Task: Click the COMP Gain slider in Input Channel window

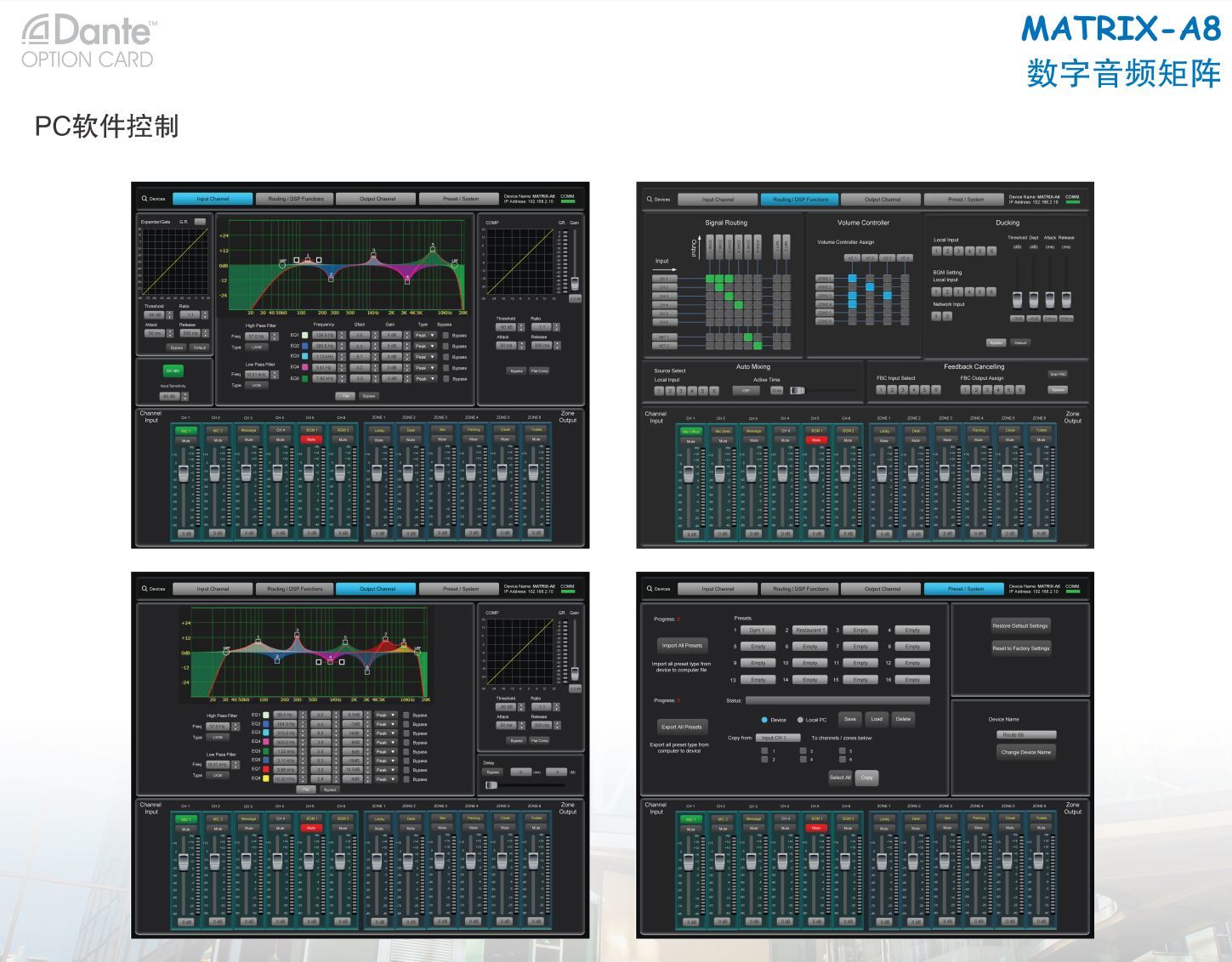Action: pyautogui.click(x=575, y=283)
